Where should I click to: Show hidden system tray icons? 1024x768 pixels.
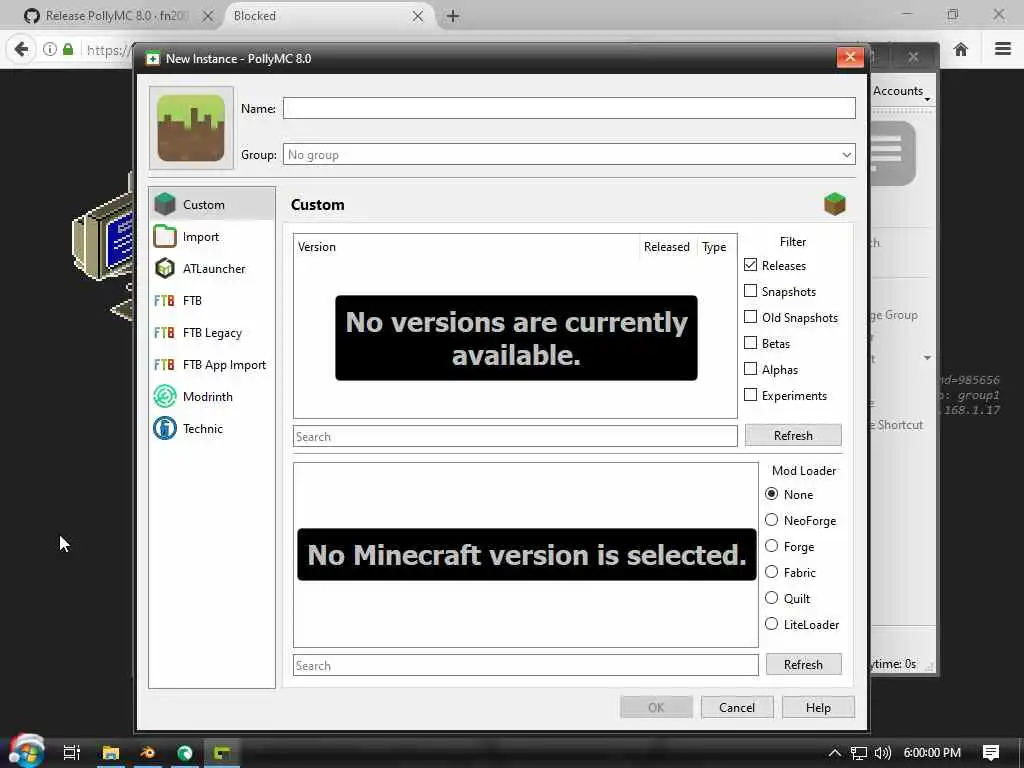click(x=835, y=752)
